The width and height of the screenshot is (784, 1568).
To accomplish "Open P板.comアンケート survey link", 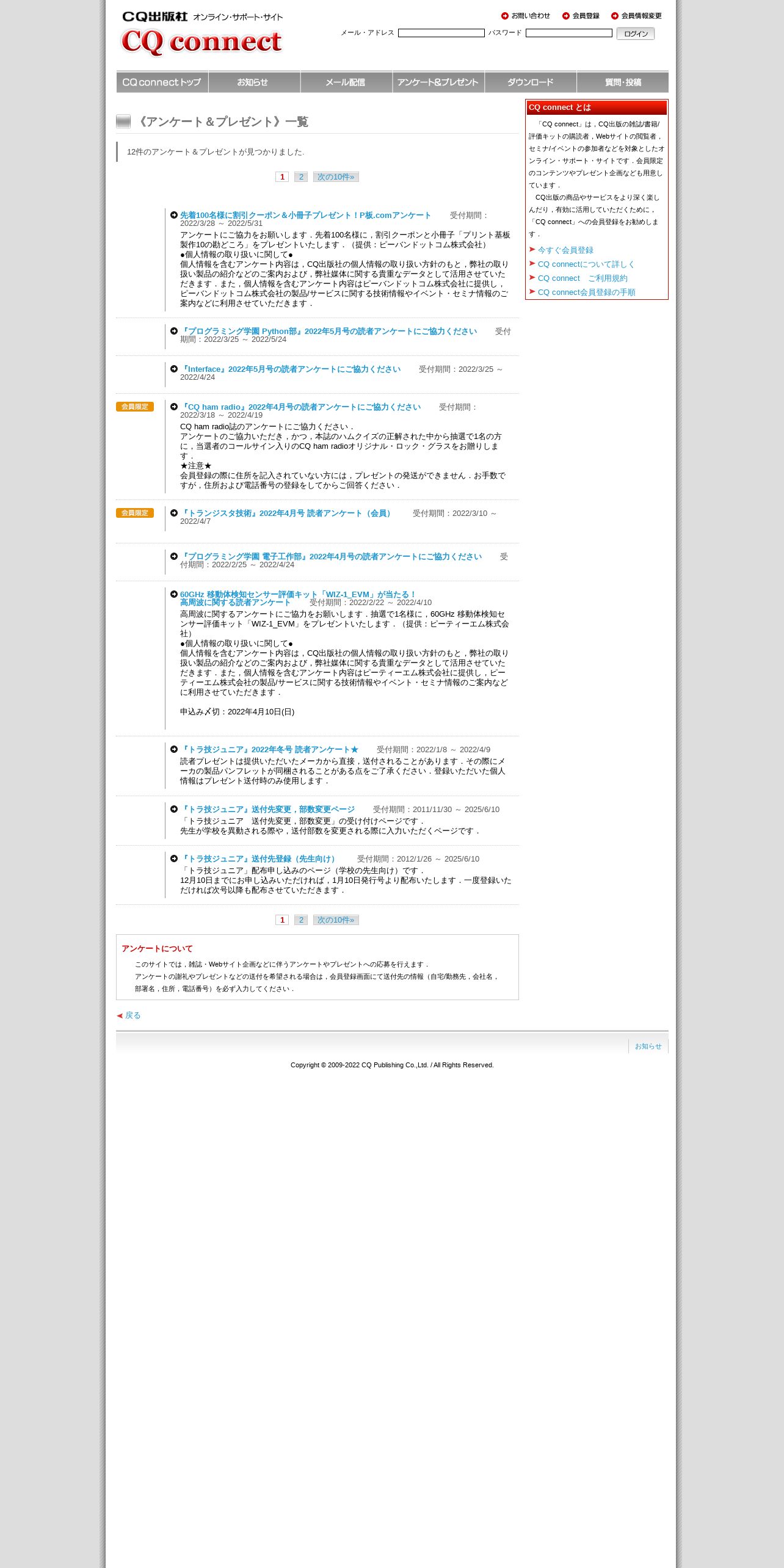I will point(305,215).
